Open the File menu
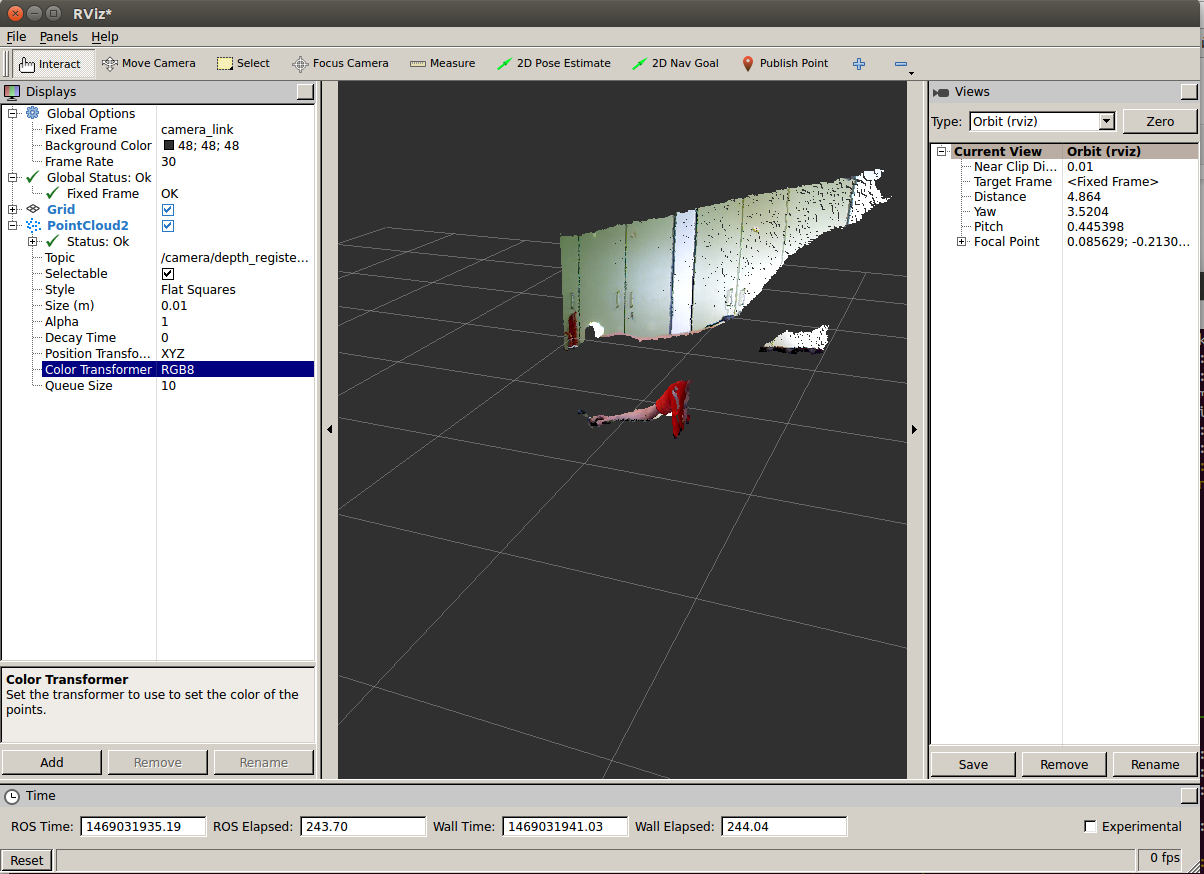 pos(16,36)
